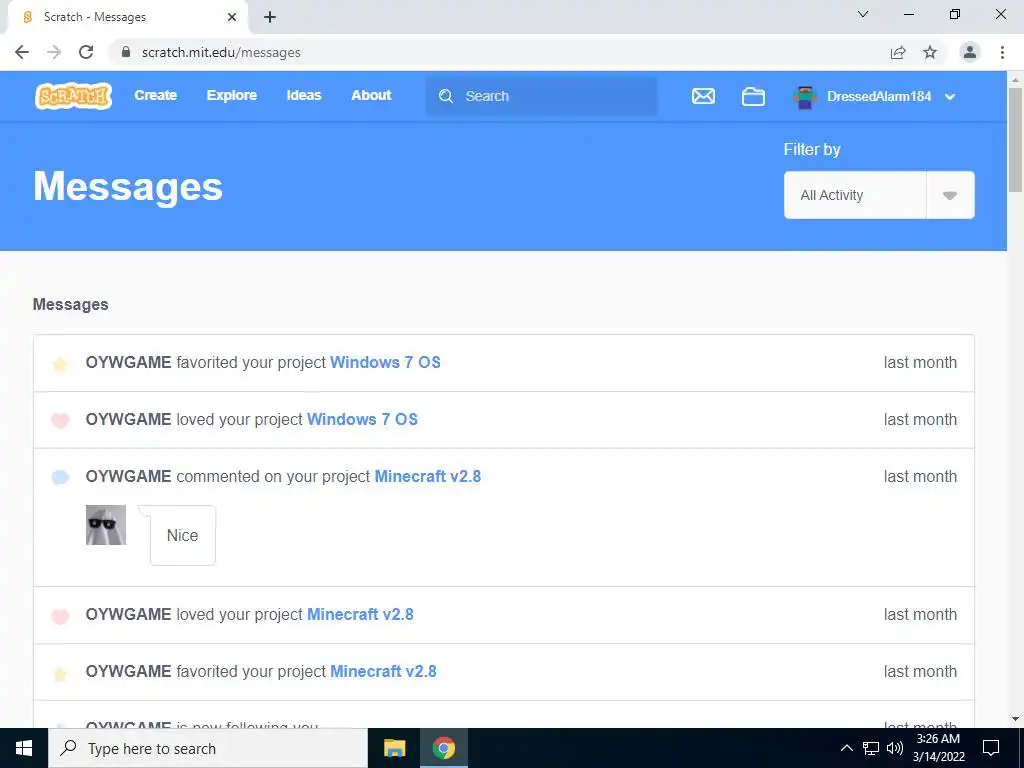Click the share page icon in address bar

[x=898, y=52]
